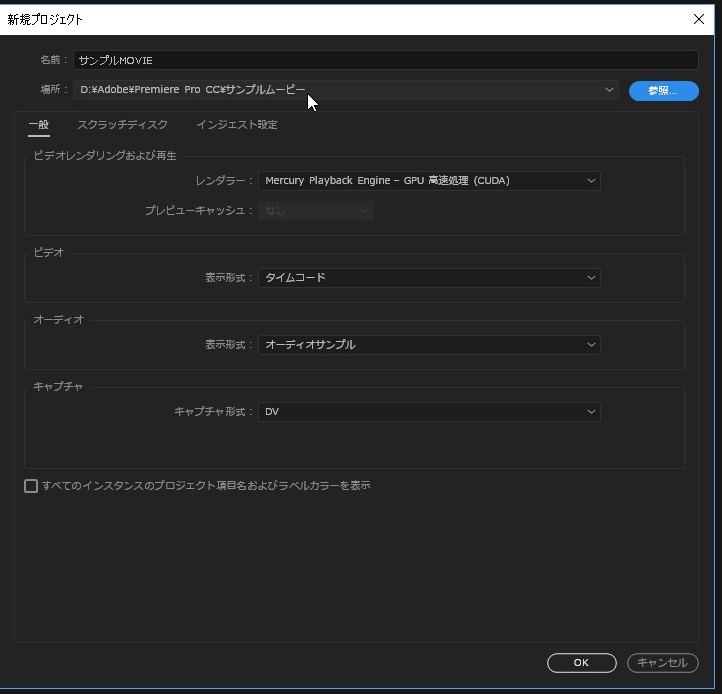Screen dimensions: 722x694
Task: Switch to the 一般 tab
Action: [38, 125]
